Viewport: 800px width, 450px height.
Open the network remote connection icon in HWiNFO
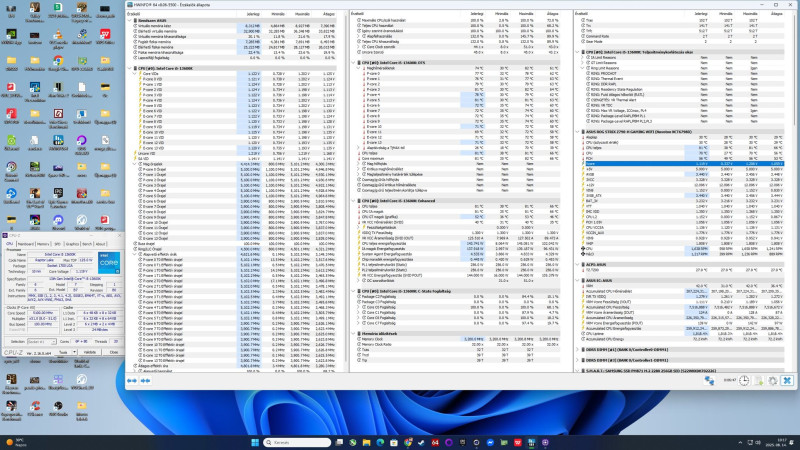(x=709, y=381)
